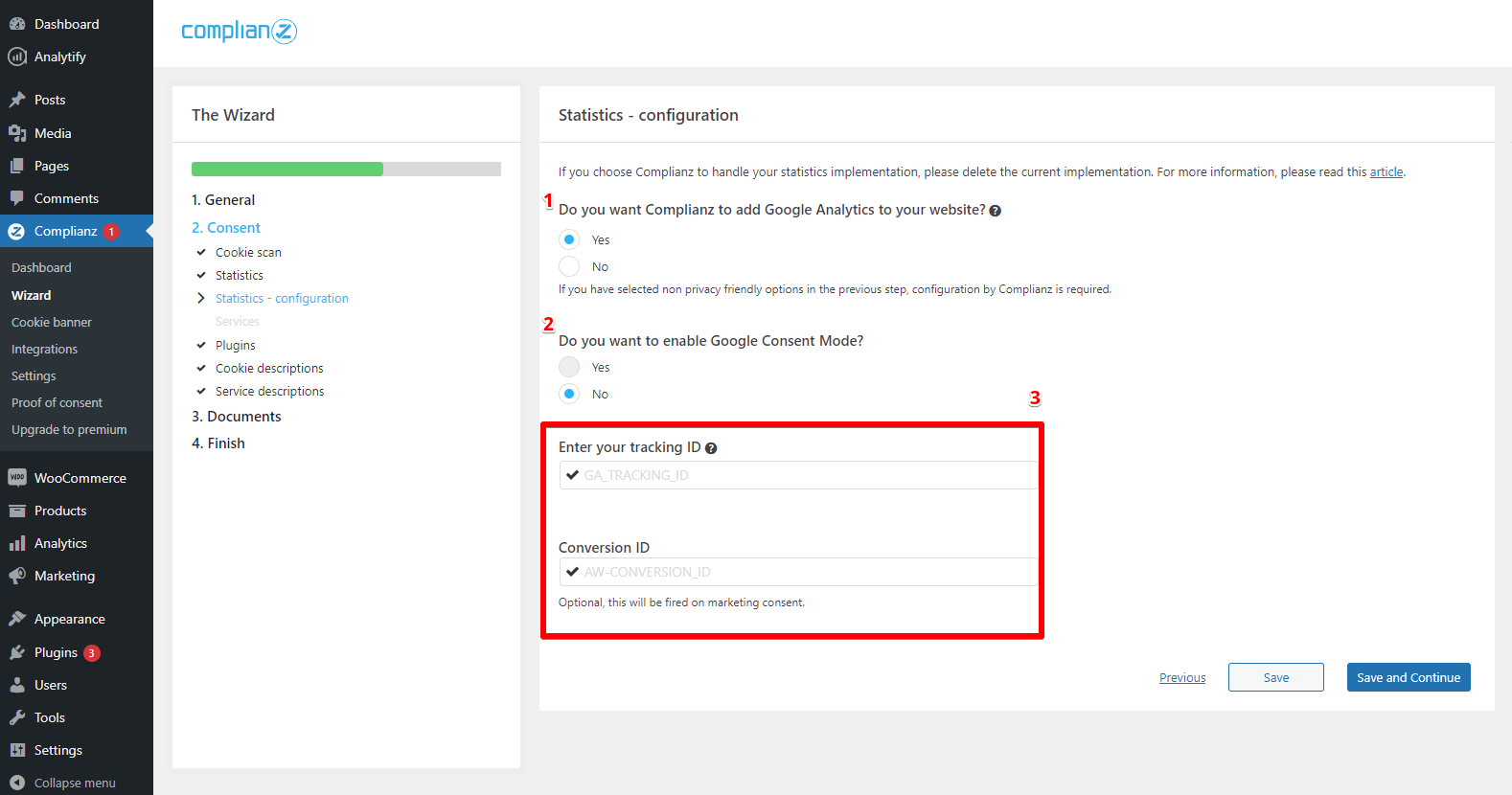Image resolution: width=1512 pixels, height=795 pixels.
Task: Click the Marketing megaphone icon
Action: click(17, 576)
